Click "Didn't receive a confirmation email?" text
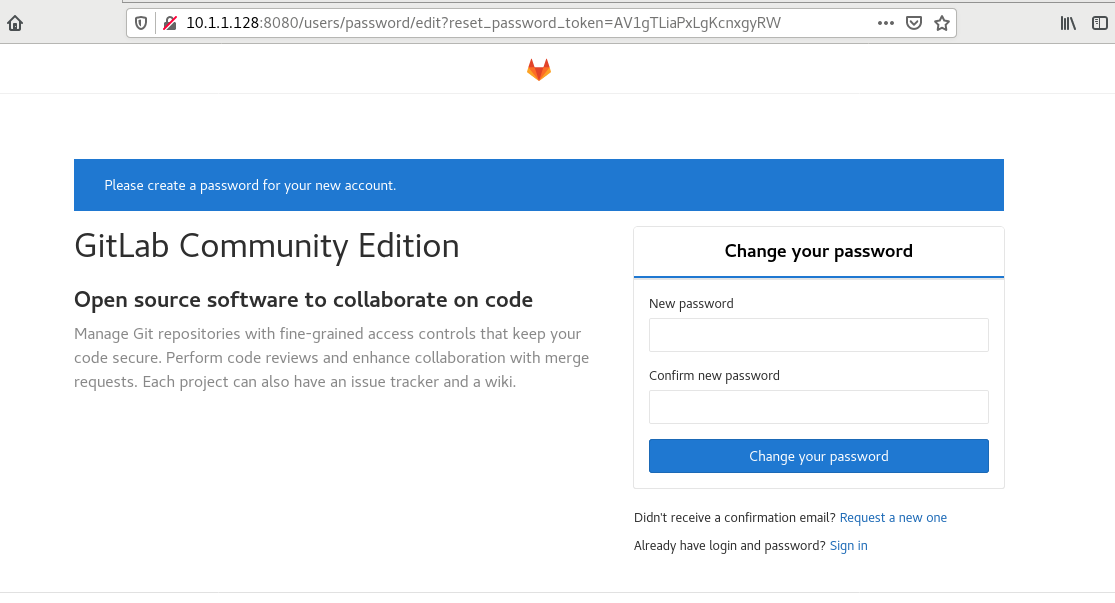Screen dimensions: 1115x603 (x=735, y=518)
